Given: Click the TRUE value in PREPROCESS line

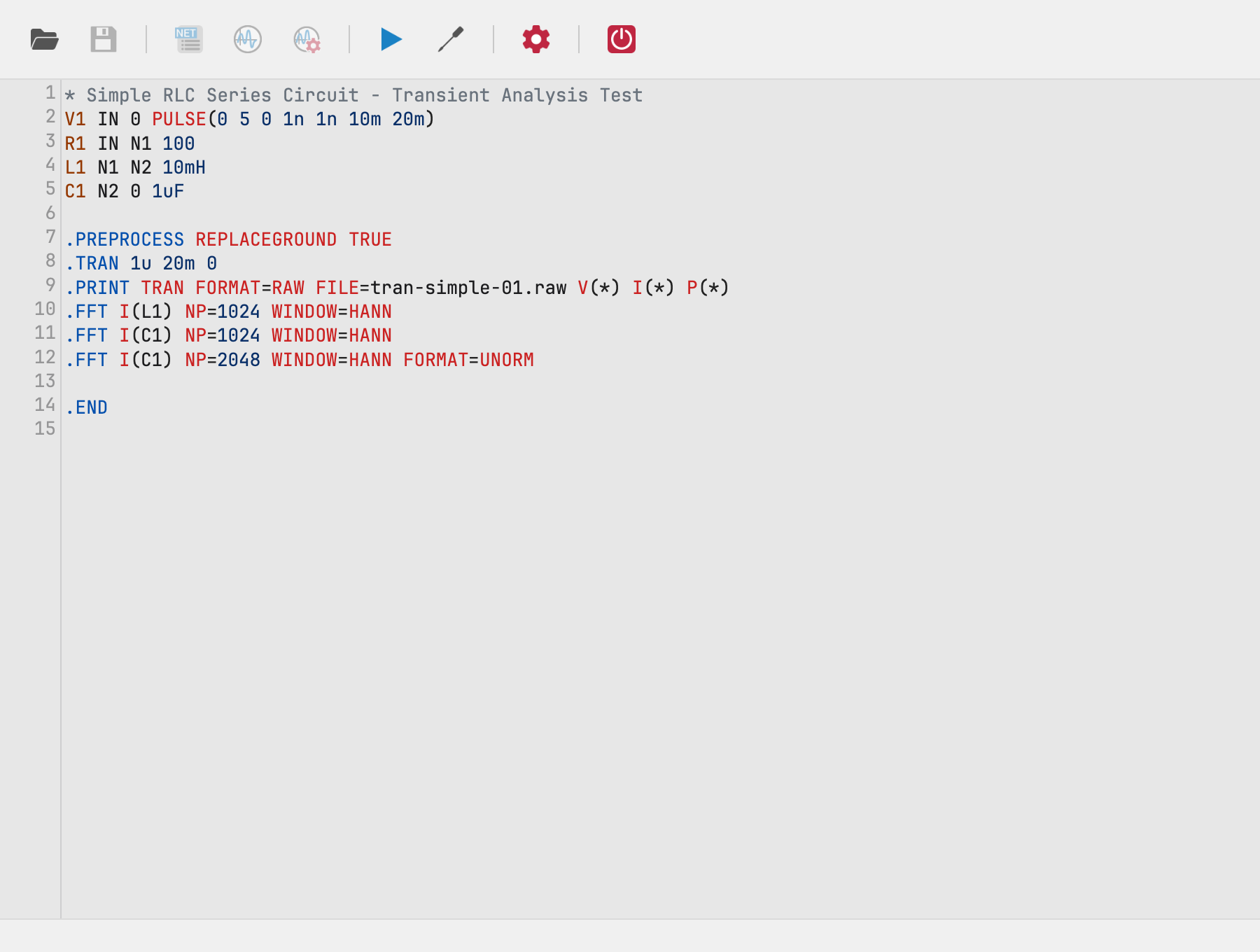Looking at the screenshot, I should click(x=370, y=239).
